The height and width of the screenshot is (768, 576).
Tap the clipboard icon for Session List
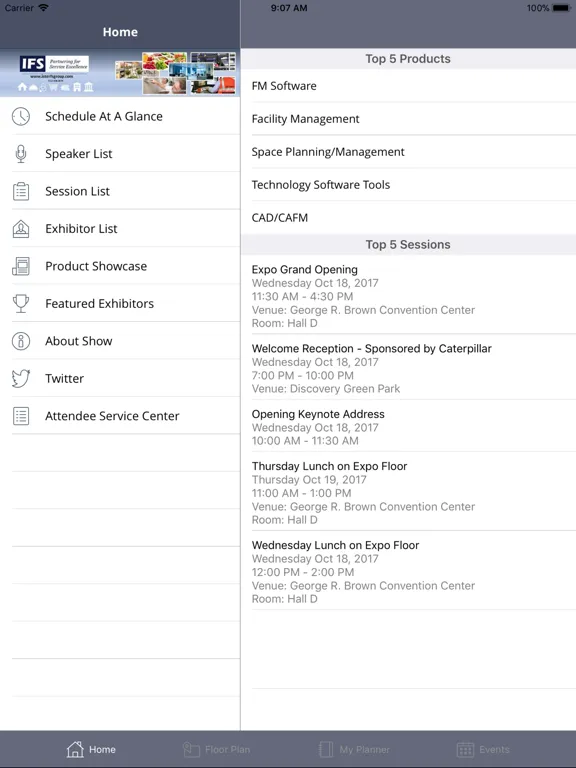[21, 192]
